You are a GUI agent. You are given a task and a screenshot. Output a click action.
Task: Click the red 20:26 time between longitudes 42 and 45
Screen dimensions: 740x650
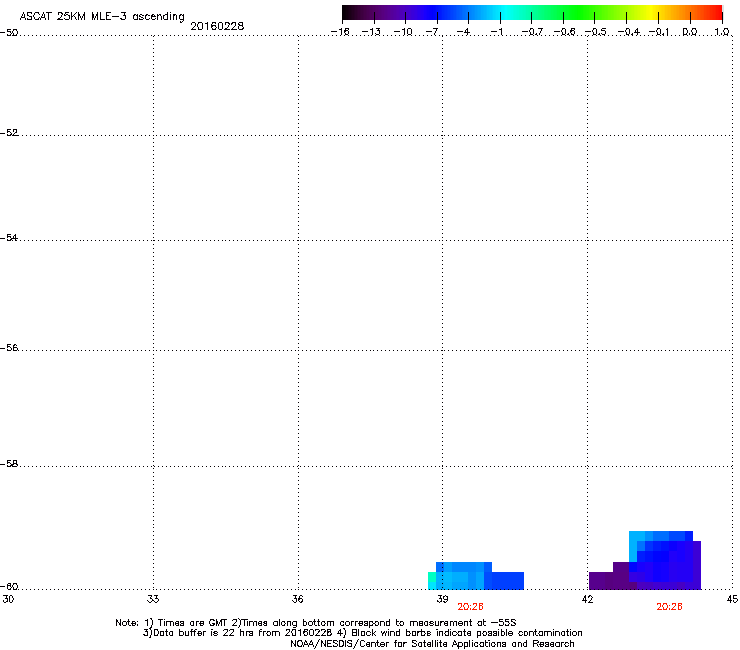pos(669,607)
